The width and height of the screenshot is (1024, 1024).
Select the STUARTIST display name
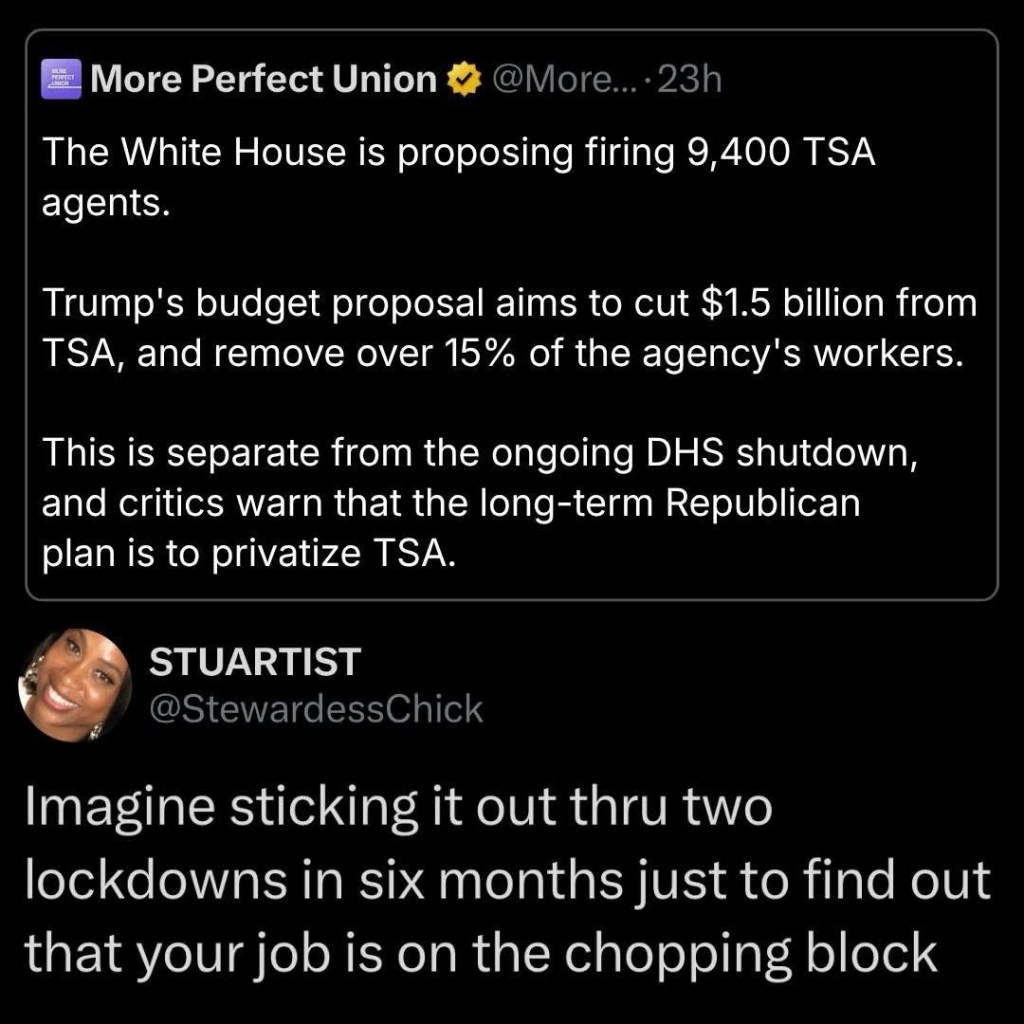click(x=253, y=662)
